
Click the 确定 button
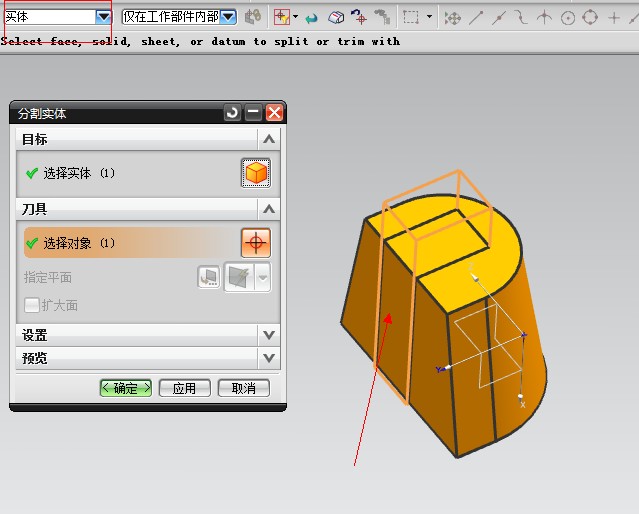tap(126, 388)
